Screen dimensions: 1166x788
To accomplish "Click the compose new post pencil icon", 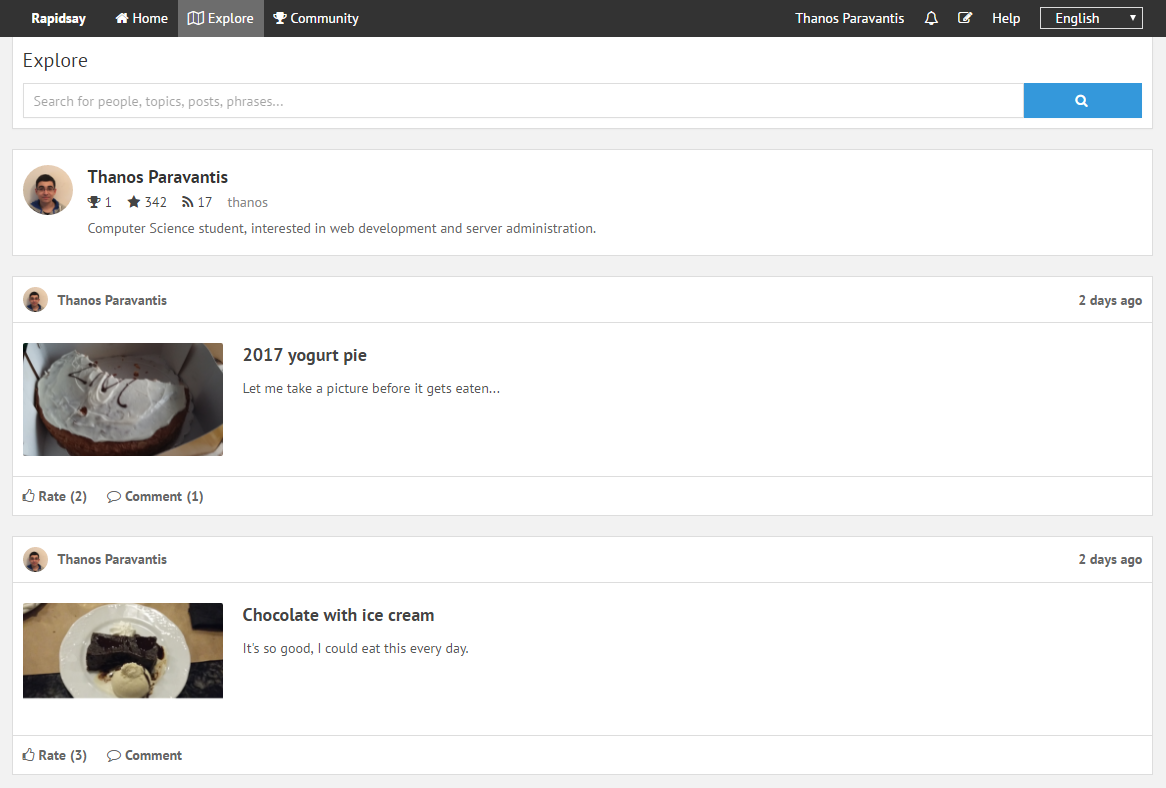I will click(x=964, y=19).
